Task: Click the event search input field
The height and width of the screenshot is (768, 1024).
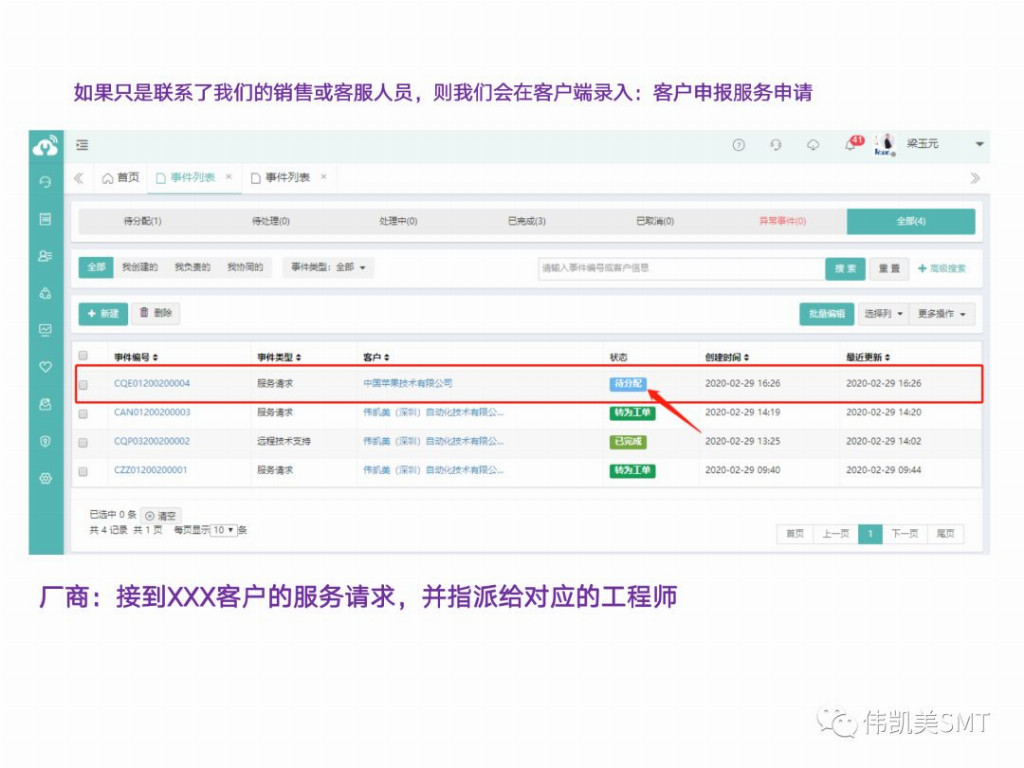Action: click(x=680, y=268)
